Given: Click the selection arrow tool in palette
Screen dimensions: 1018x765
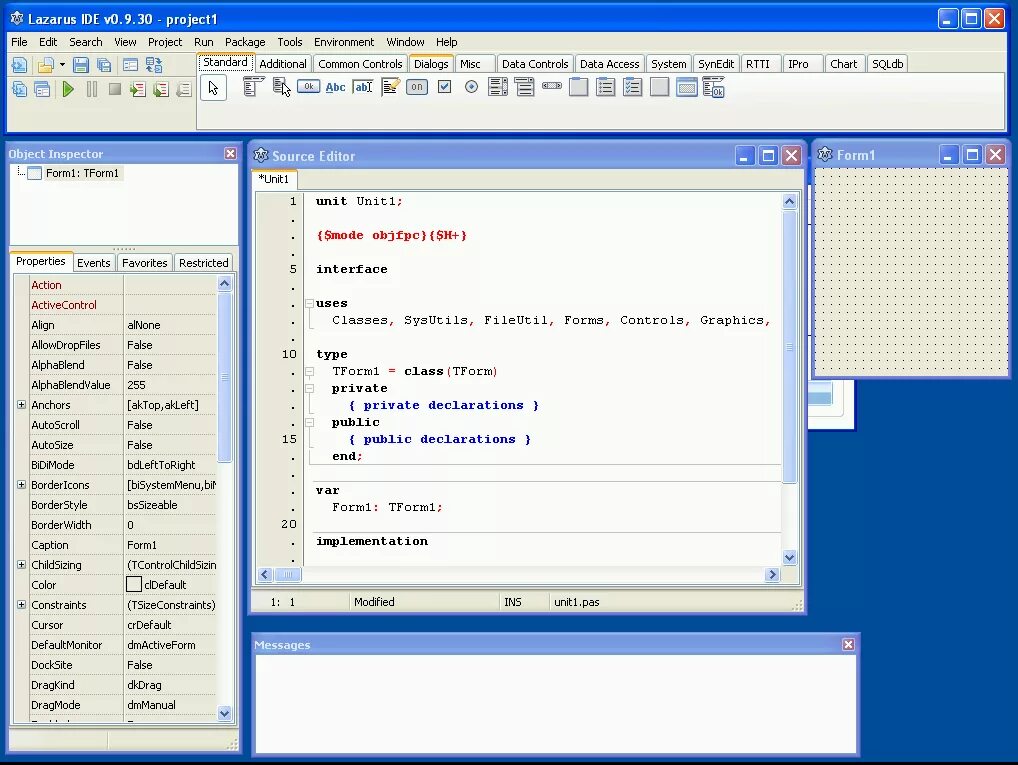Looking at the screenshot, I should point(214,88).
